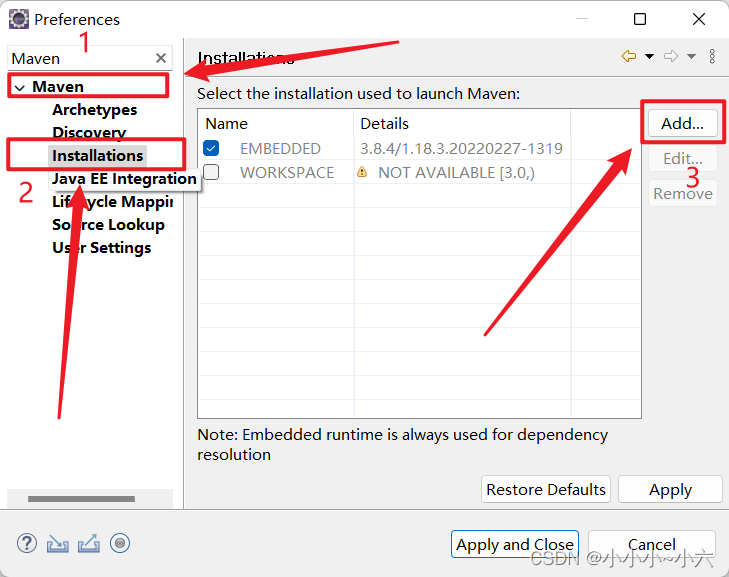This screenshot has height=577, width=729.
Task: Select Installations in the tree
Action: pyautogui.click(x=98, y=156)
